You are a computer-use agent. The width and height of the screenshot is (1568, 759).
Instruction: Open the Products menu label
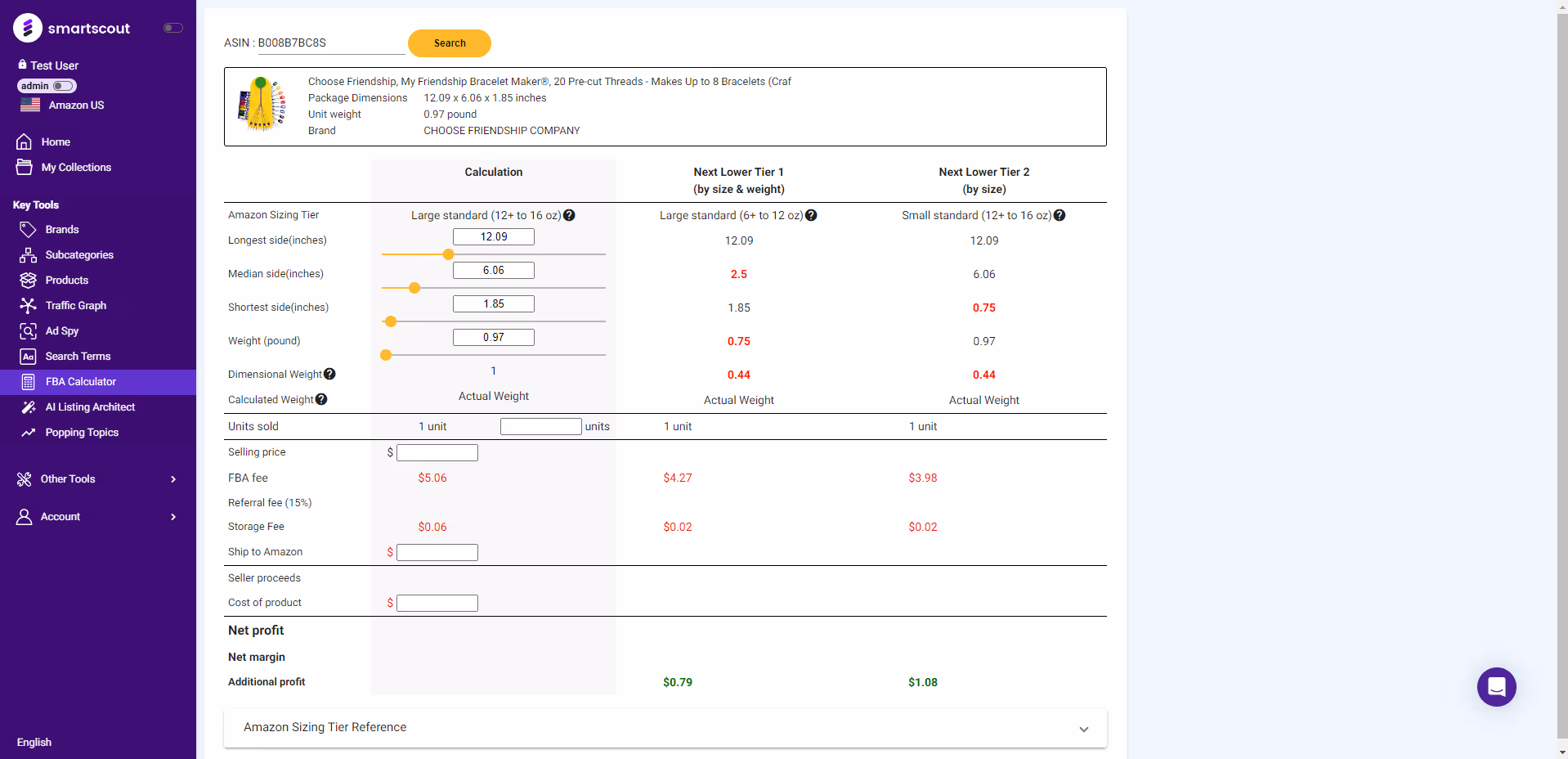coord(67,280)
